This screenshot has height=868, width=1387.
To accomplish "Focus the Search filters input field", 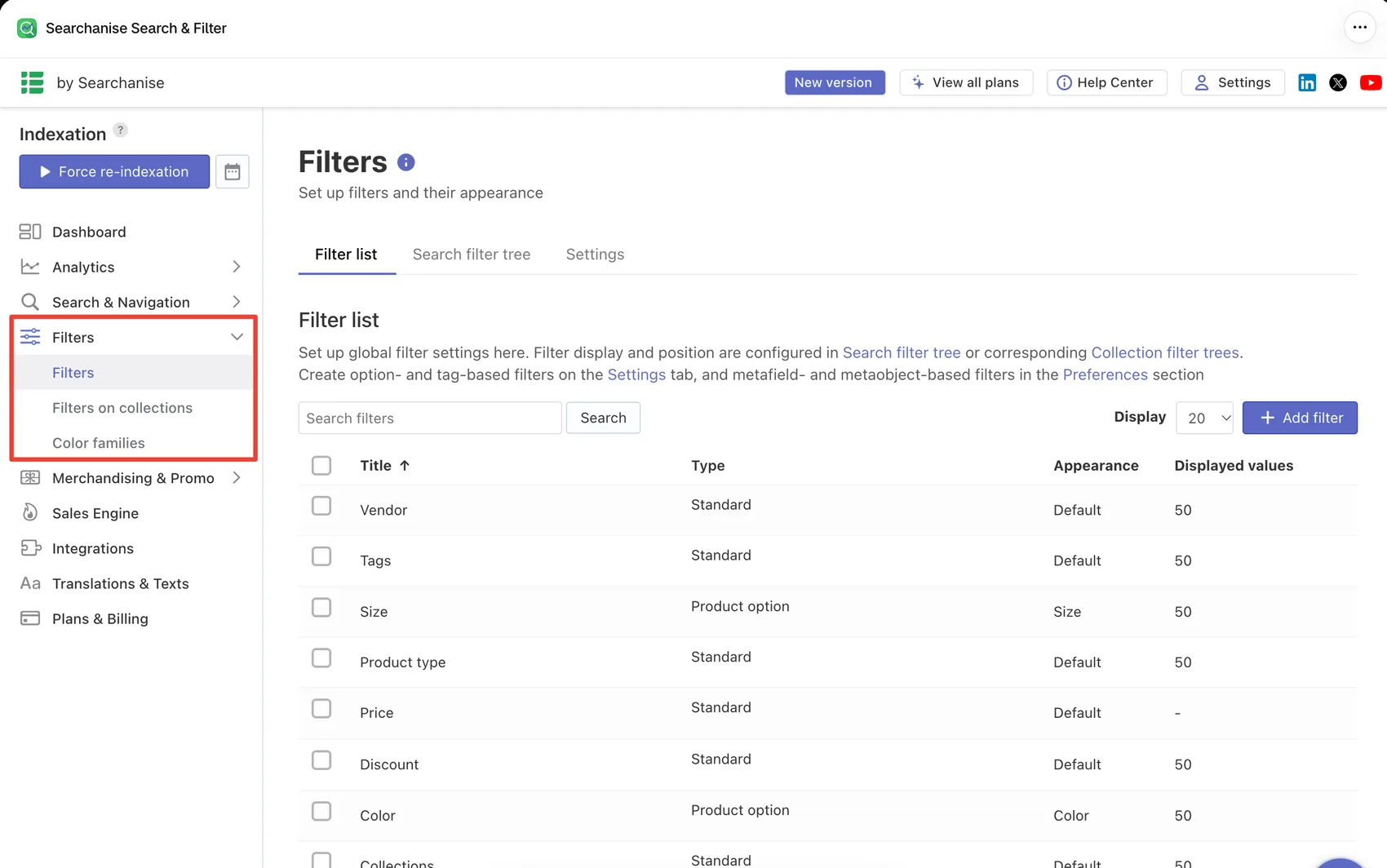I will point(430,418).
